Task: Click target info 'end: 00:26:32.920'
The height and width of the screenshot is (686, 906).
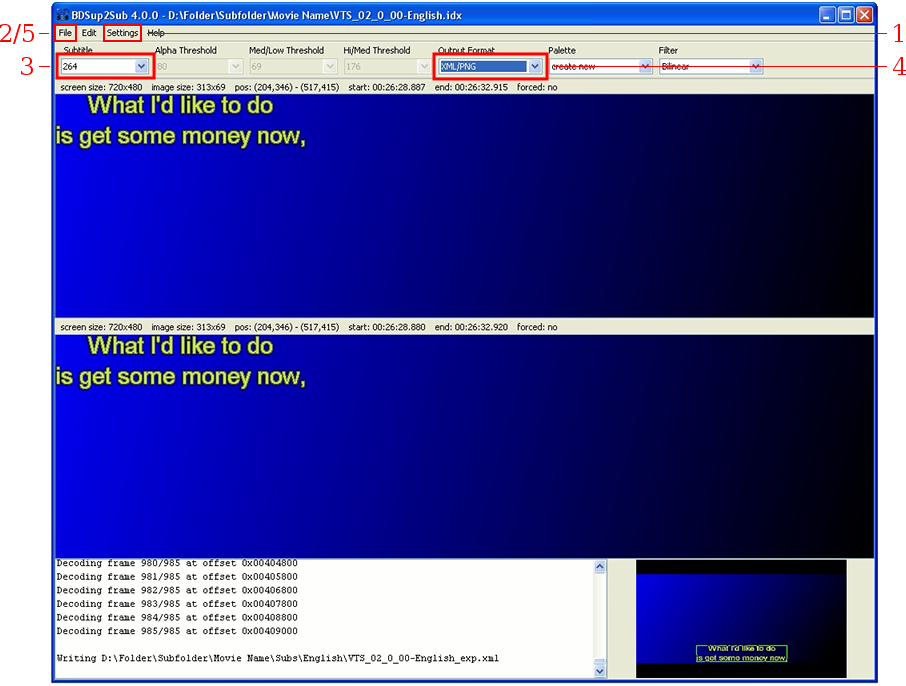Action: (471, 327)
